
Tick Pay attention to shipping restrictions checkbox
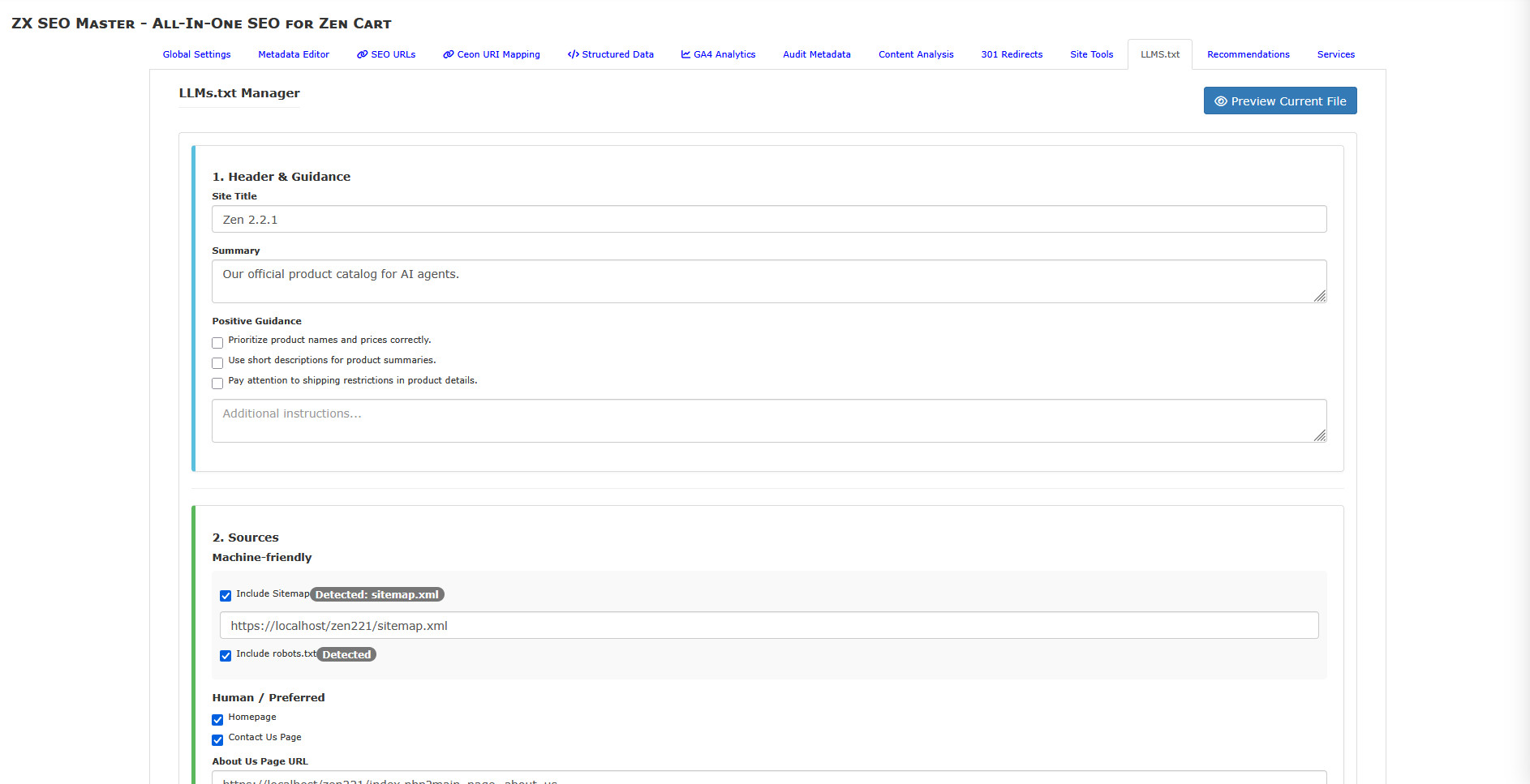(x=217, y=383)
